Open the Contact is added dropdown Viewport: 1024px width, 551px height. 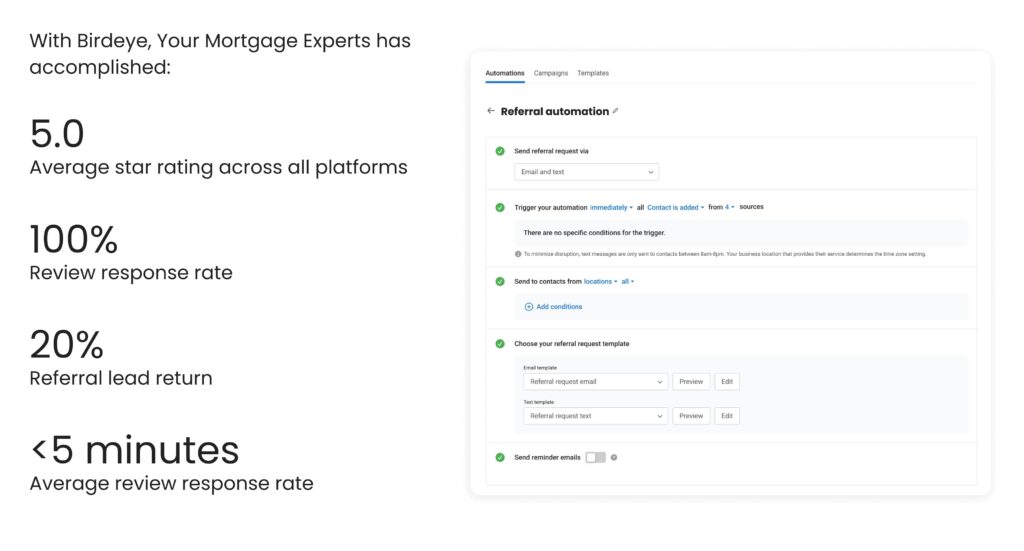675,207
